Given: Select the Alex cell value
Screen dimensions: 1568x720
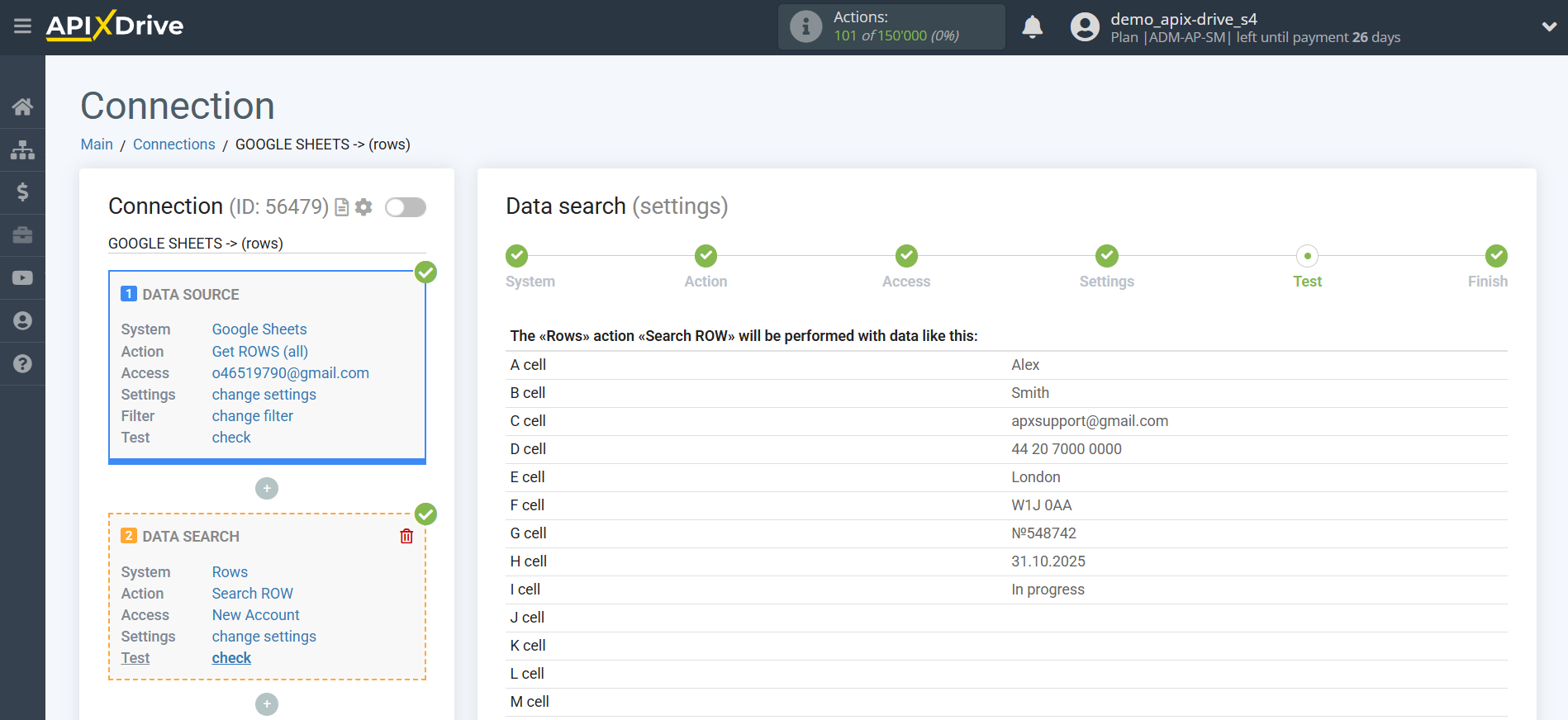Looking at the screenshot, I should (x=1025, y=365).
